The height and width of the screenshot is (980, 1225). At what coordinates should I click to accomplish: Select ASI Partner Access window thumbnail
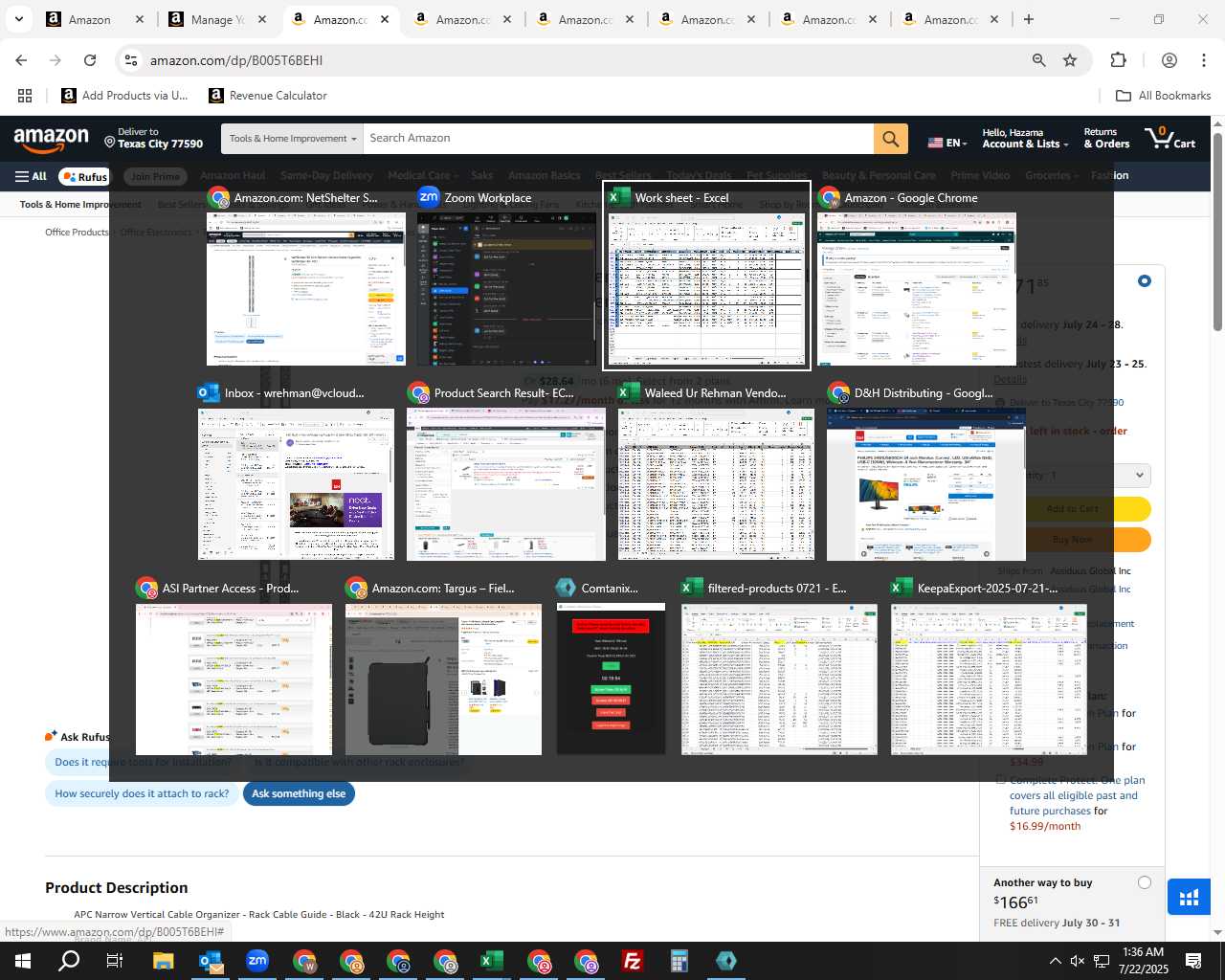tap(234, 666)
